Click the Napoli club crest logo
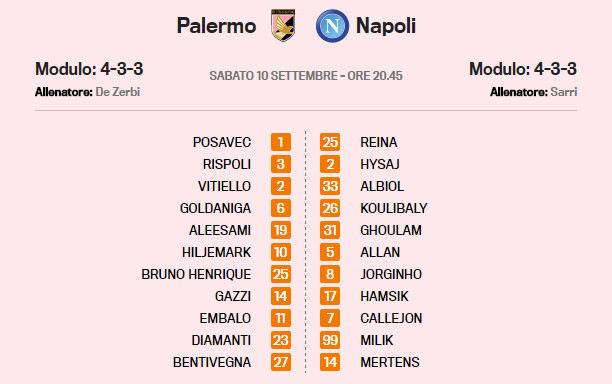This screenshot has width=612, height=384. [332, 26]
